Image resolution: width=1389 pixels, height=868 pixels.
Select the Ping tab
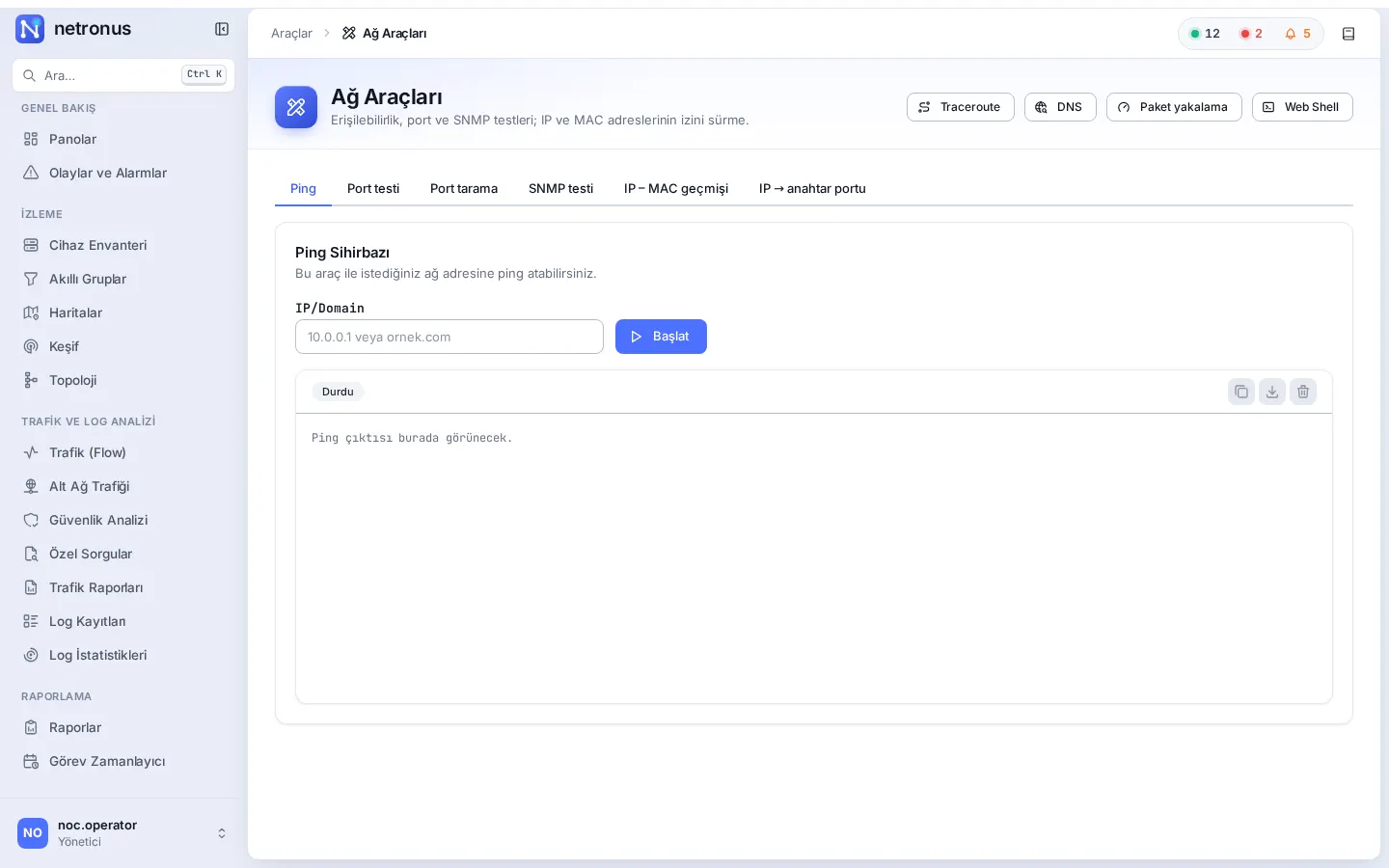tap(303, 188)
